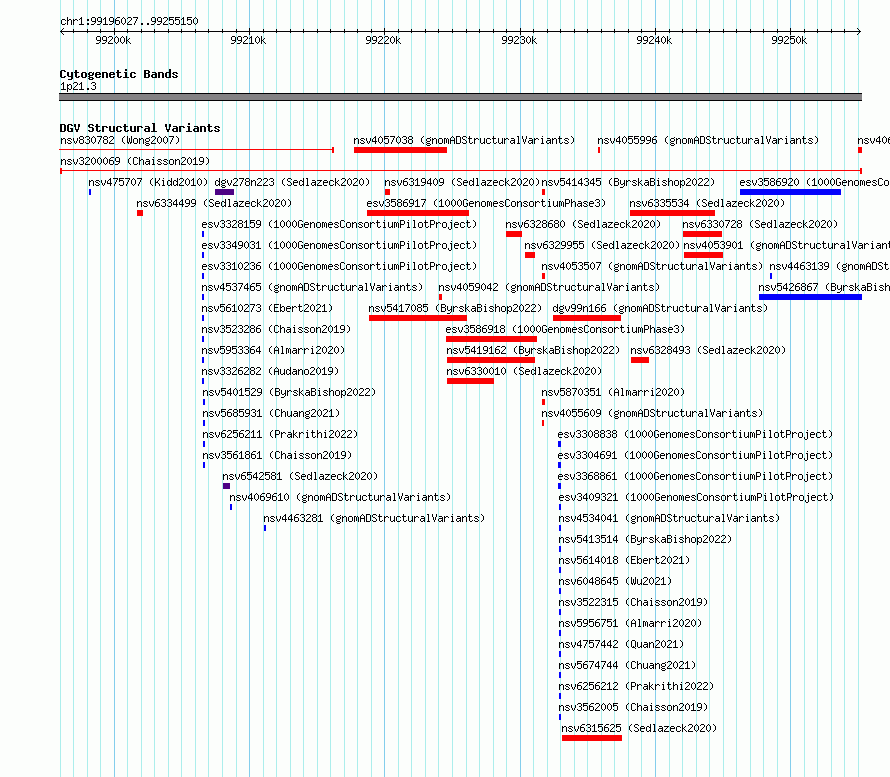Viewport: 890px width, 777px height.
Task: Open nsv6256212 (Prakrithi2022) label
Action: pos(636,686)
